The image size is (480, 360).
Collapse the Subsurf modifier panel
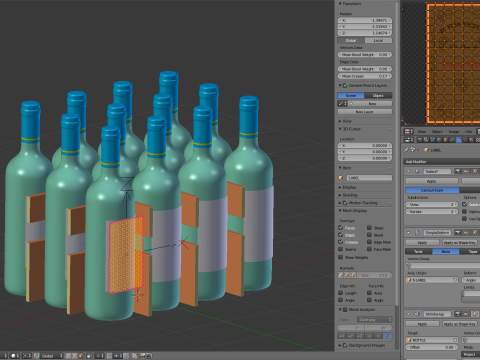point(408,171)
